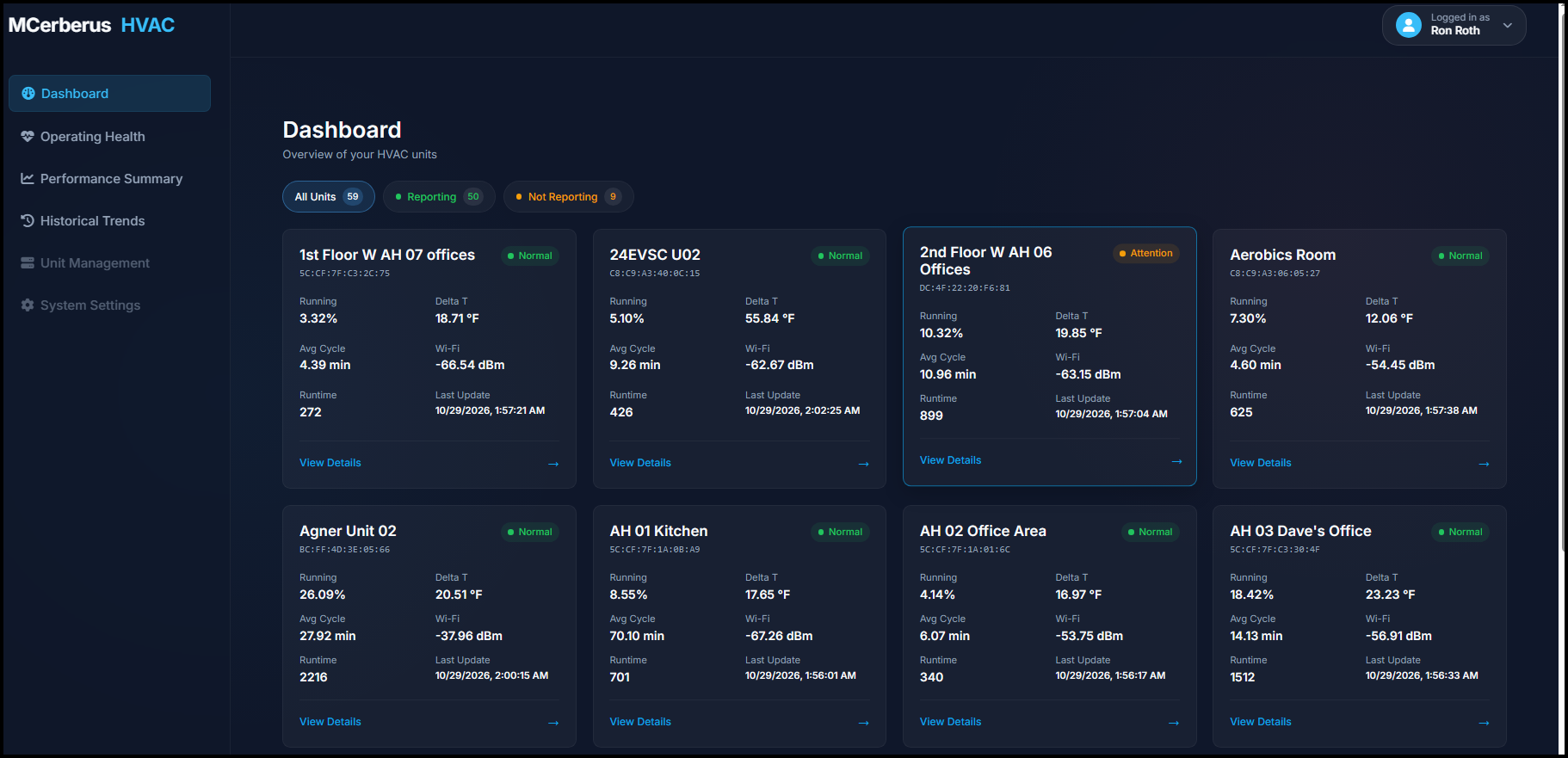1568x758 pixels.
Task: Click the Attention status badge
Action: (1146, 253)
